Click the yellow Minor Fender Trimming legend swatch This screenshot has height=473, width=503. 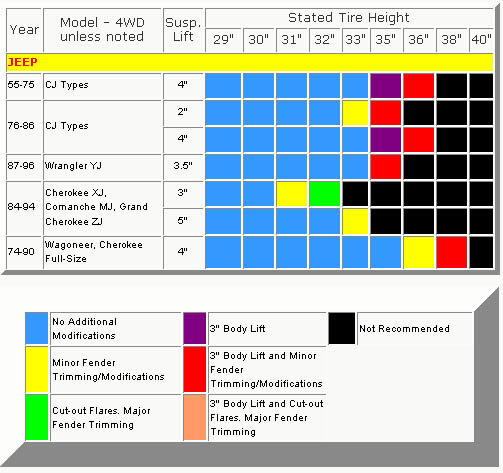tap(37, 370)
